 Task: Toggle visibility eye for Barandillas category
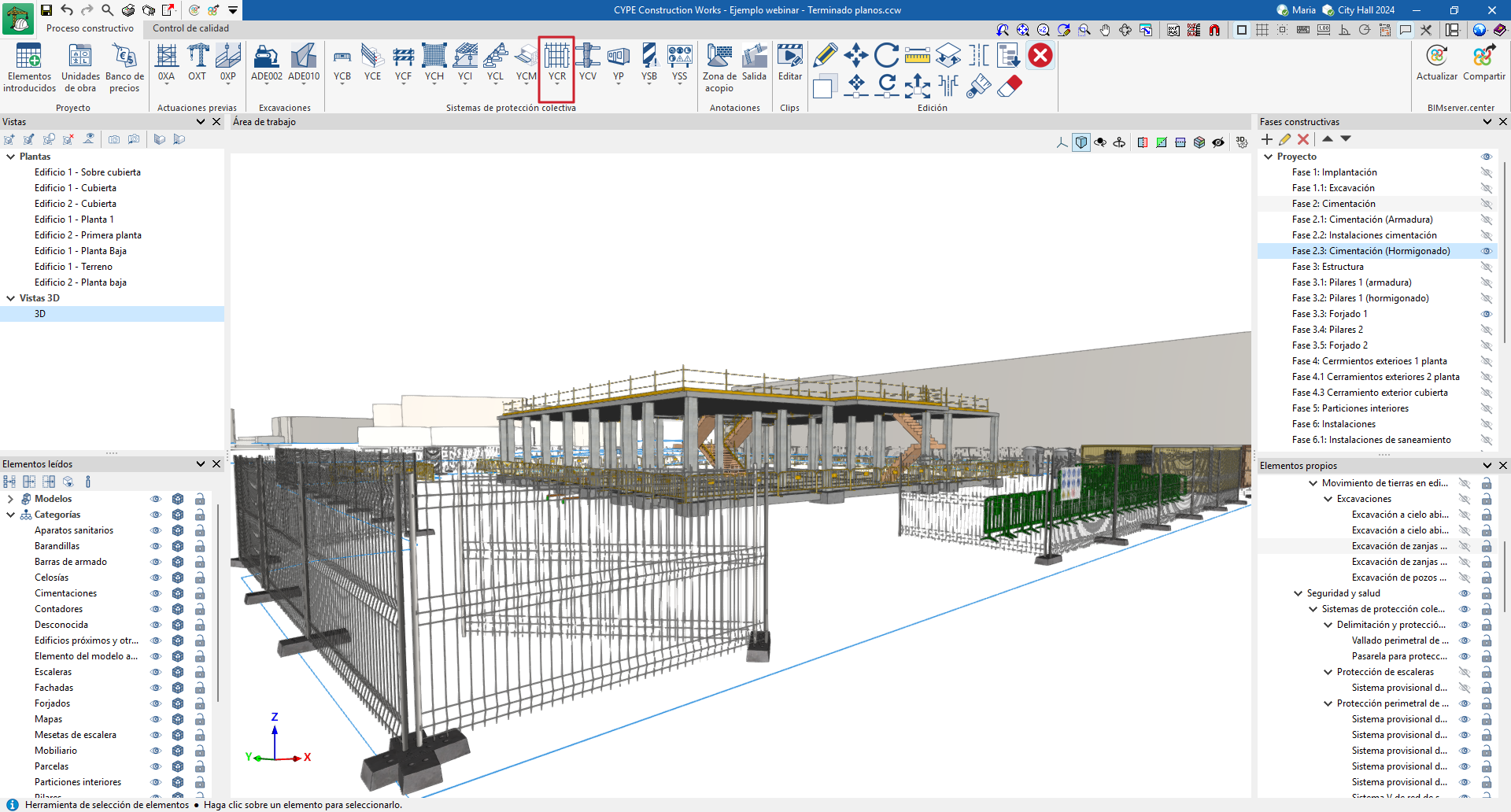pyautogui.click(x=156, y=546)
